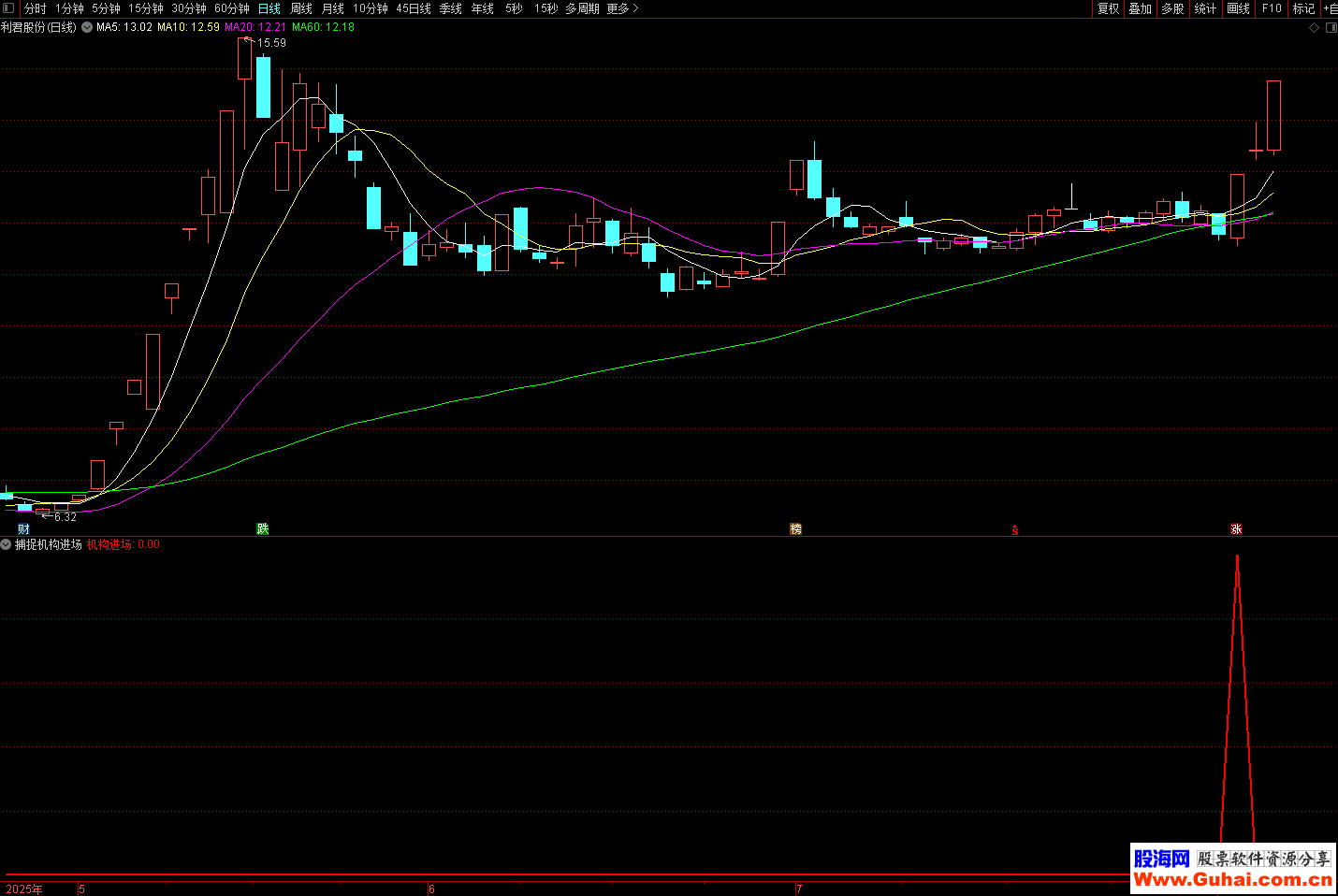
Task: Open the 跌 event marker on chart
Action: pyautogui.click(x=263, y=529)
